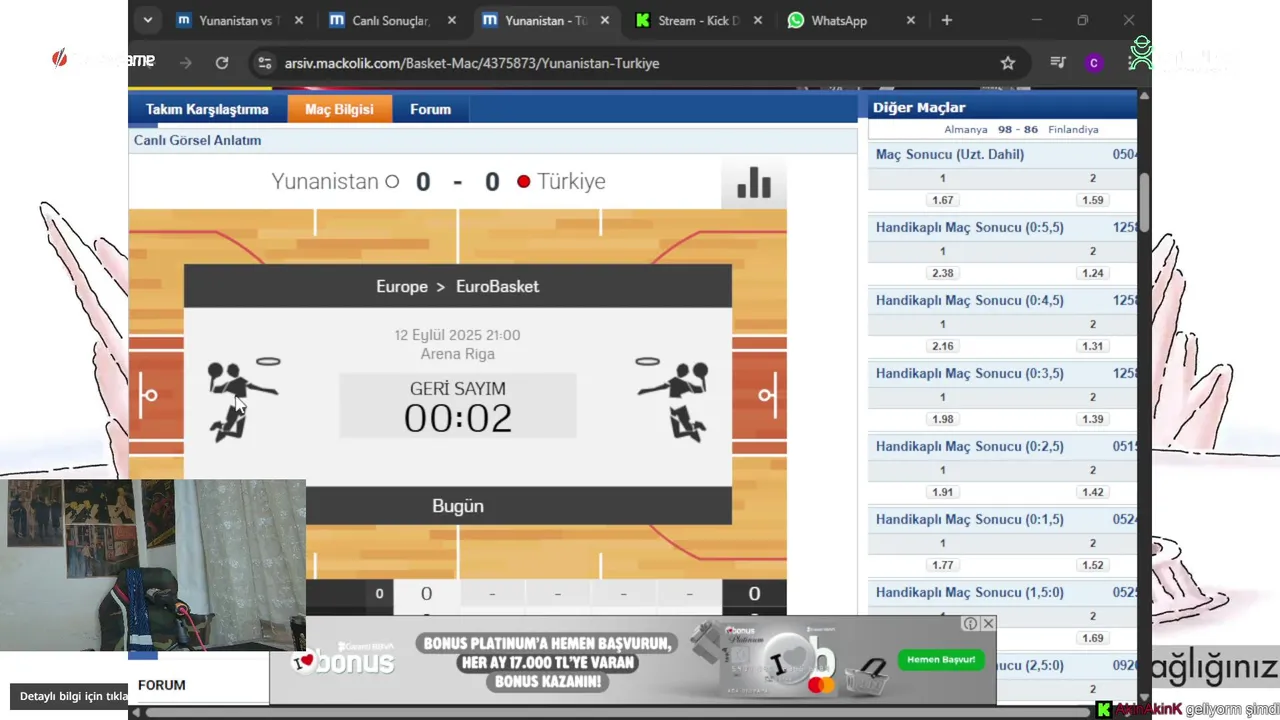This screenshot has height=720, width=1280.
Task: Close the active 'Yunanistan - Tü' tab
Action: [x=604, y=20]
